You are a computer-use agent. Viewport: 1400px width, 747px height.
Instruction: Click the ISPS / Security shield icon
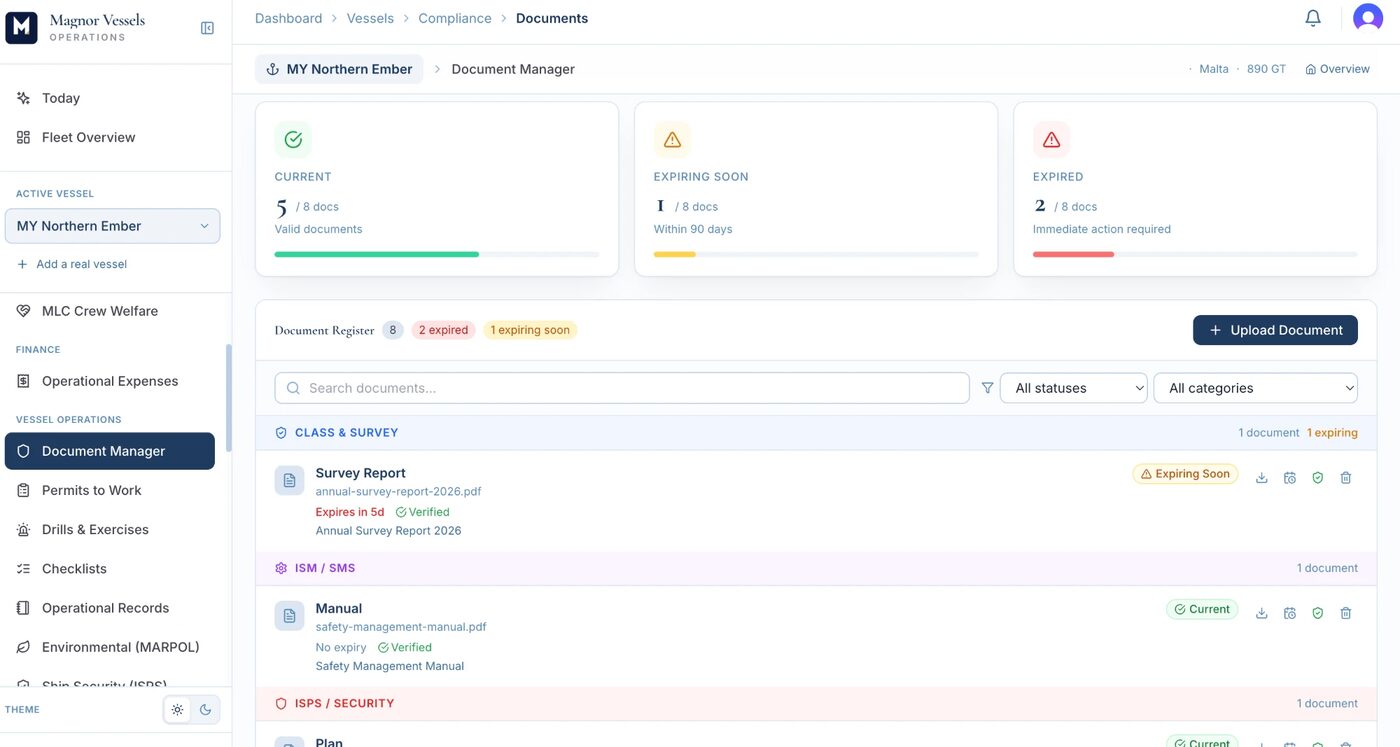[x=281, y=704]
